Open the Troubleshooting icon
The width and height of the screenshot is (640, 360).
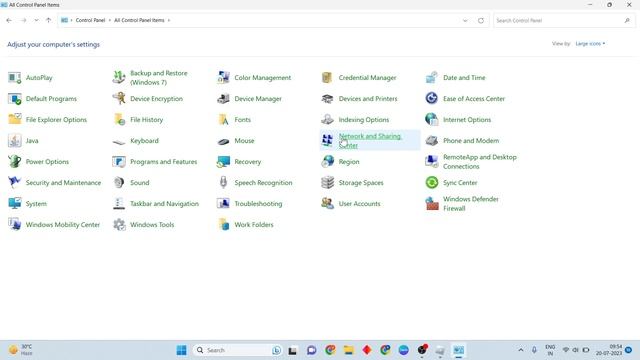(223, 203)
